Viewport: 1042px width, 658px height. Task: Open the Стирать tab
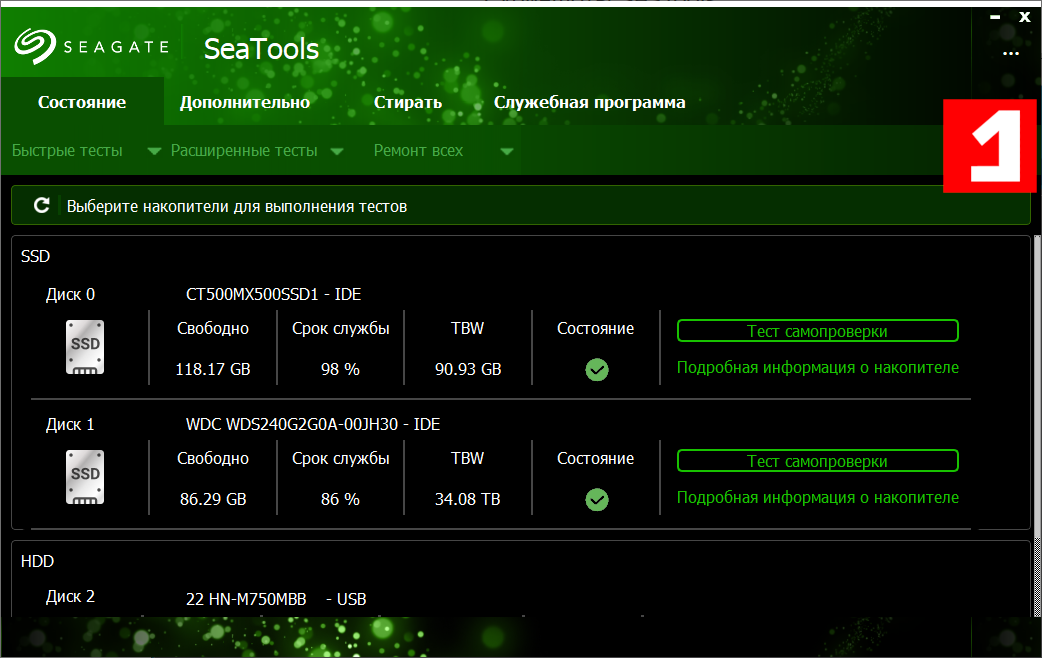(x=407, y=102)
